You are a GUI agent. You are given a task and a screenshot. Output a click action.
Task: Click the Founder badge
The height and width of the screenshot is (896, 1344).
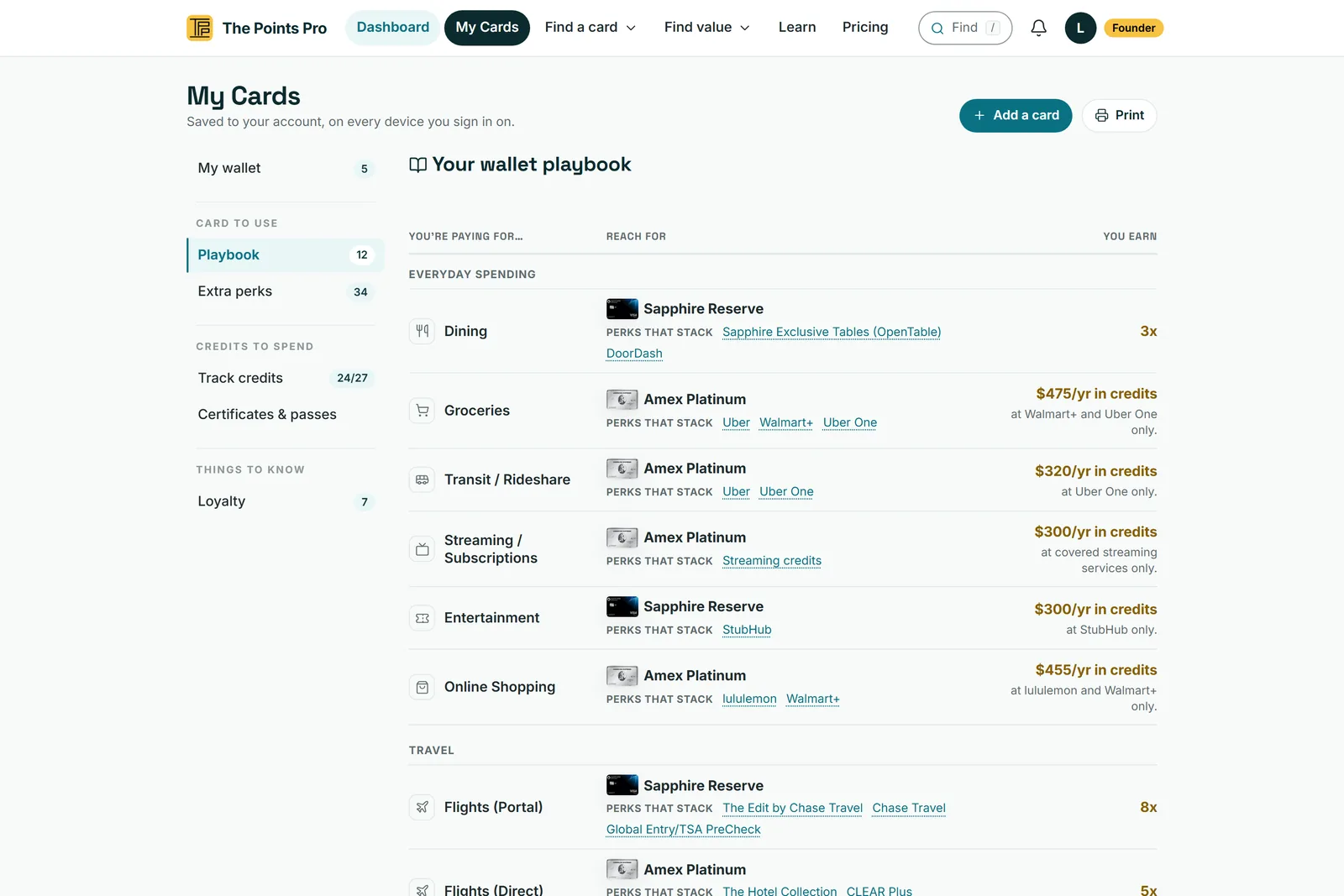pyautogui.click(x=1133, y=28)
